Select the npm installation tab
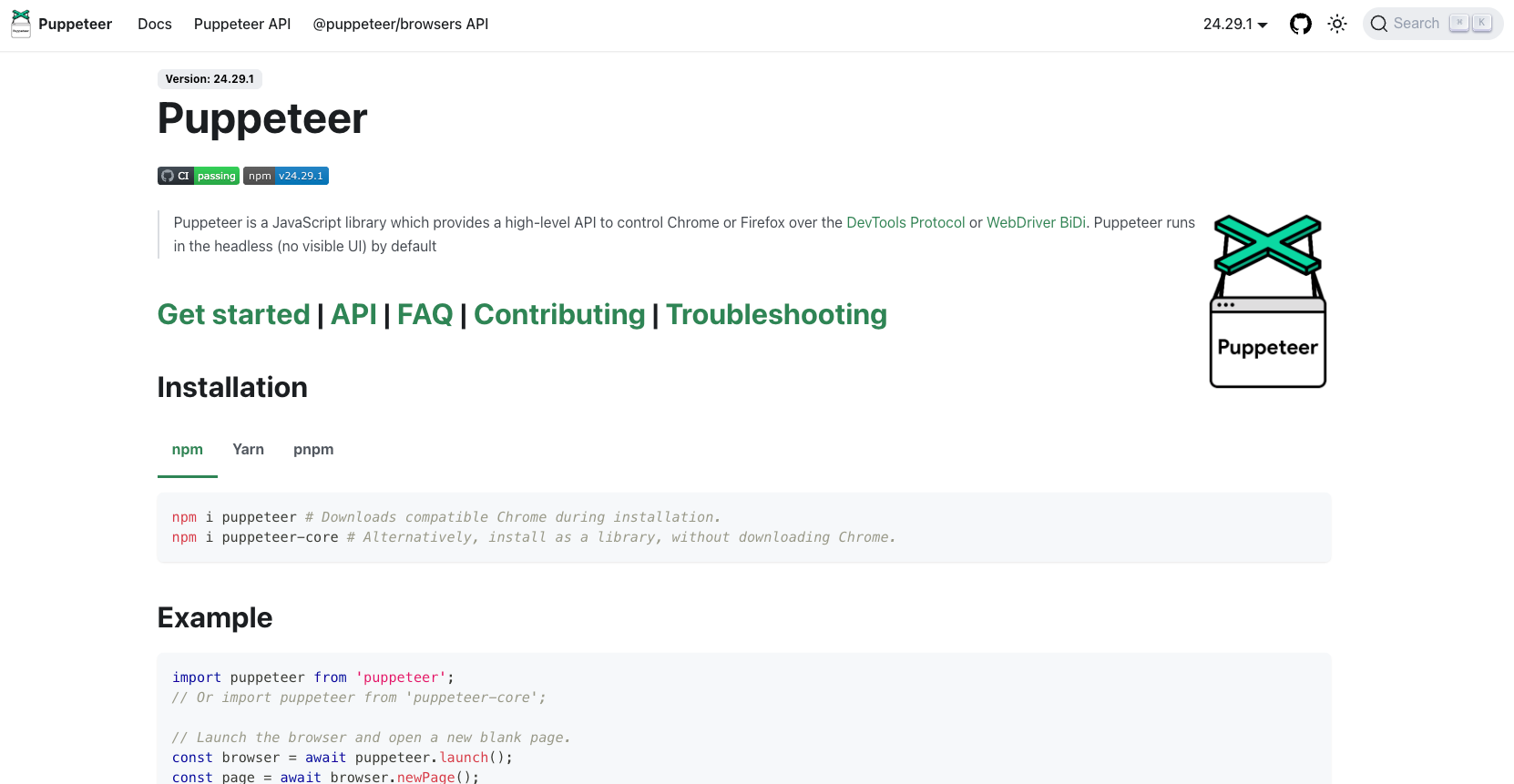 pos(188,450)
